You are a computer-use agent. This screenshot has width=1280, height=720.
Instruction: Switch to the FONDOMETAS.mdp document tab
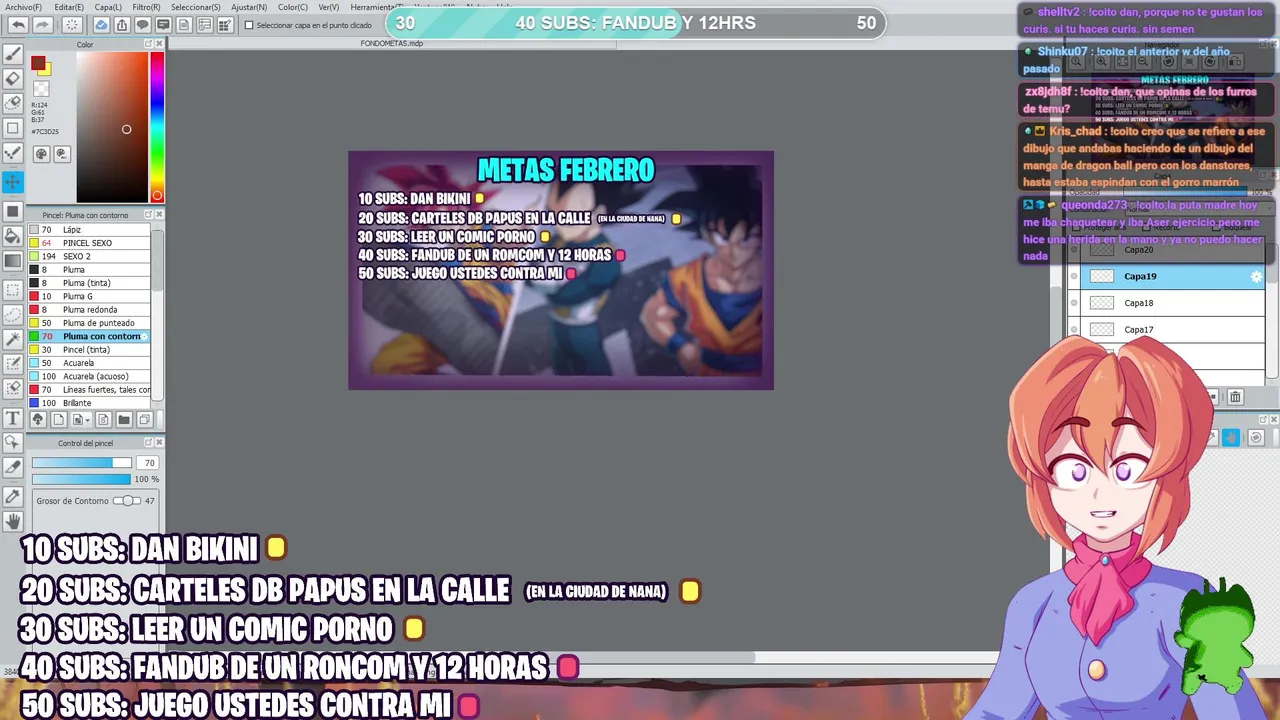point(392,43)
